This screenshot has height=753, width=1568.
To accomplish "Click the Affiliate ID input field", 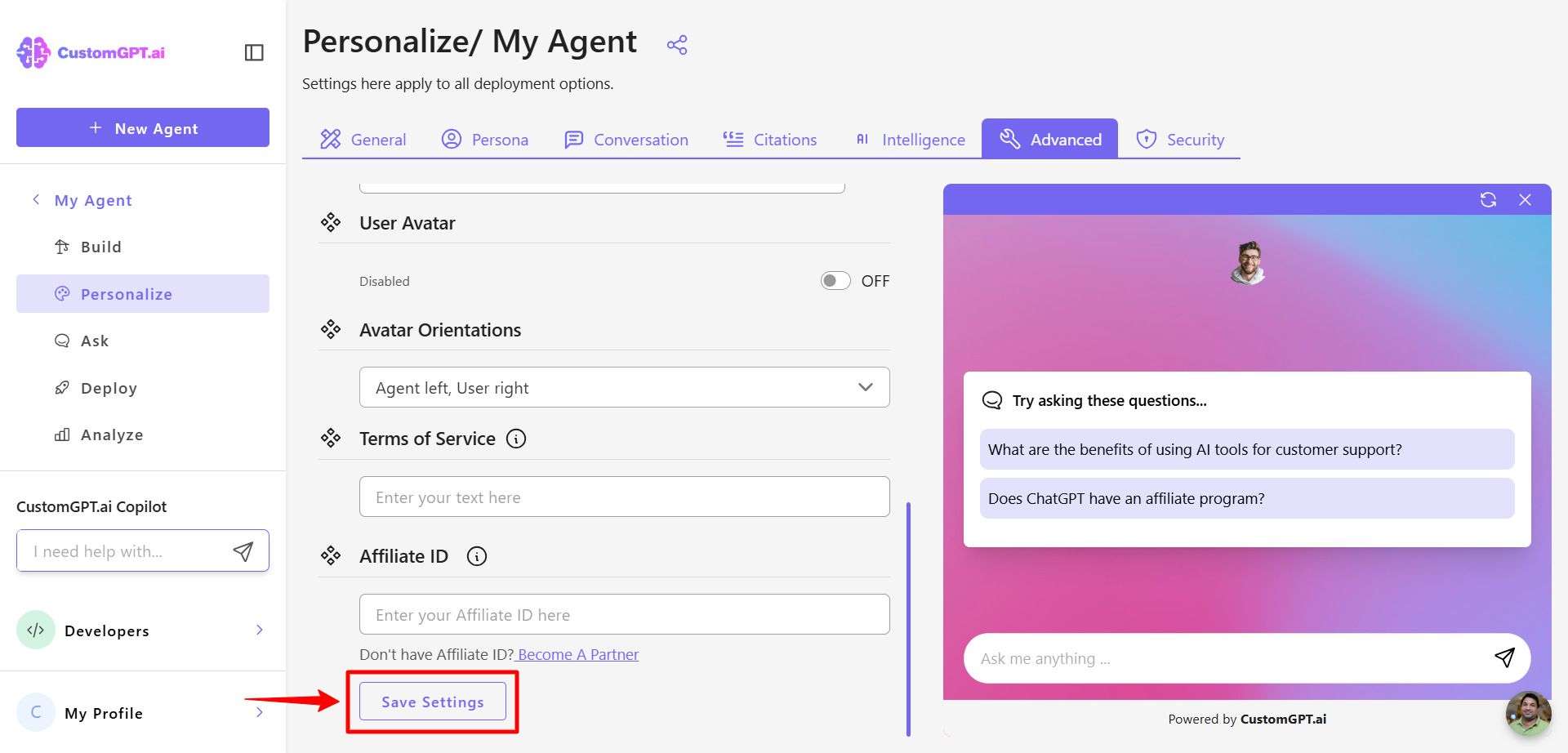I will [625, 614].
